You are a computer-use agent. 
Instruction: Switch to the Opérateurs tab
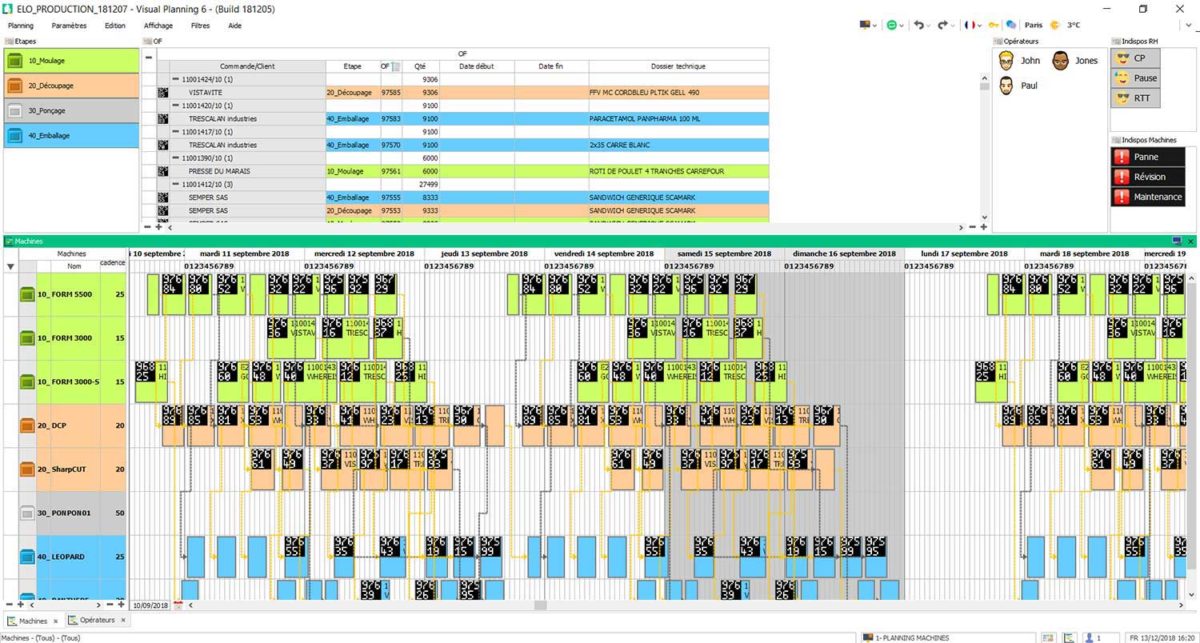pos(97,620)
